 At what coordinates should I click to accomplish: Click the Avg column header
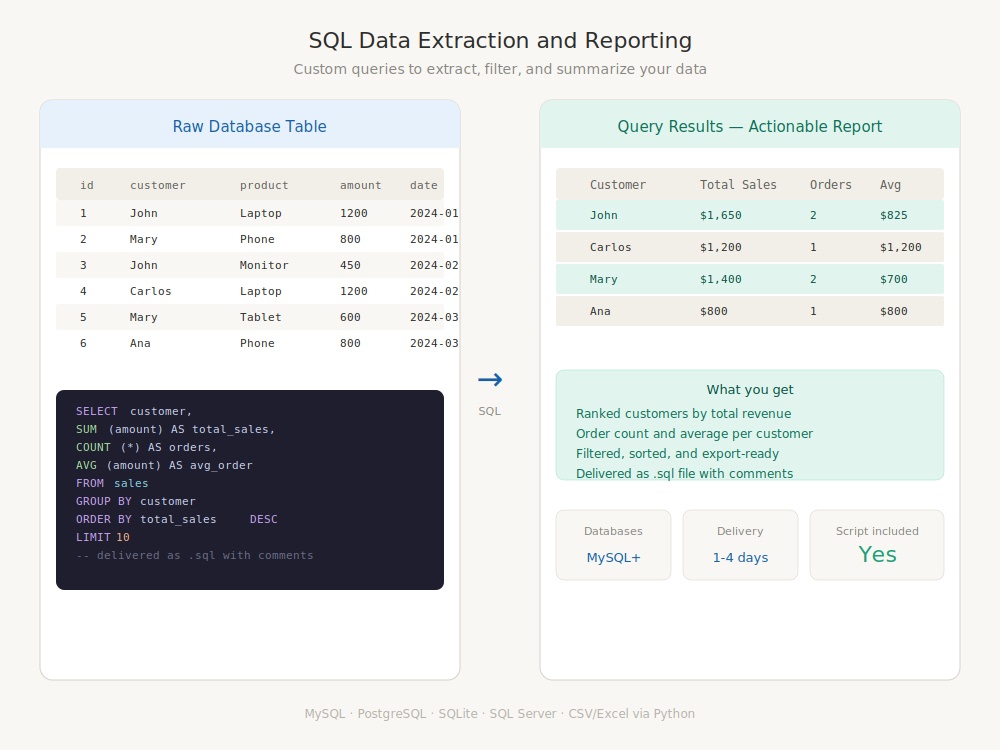tap(890, 185)
